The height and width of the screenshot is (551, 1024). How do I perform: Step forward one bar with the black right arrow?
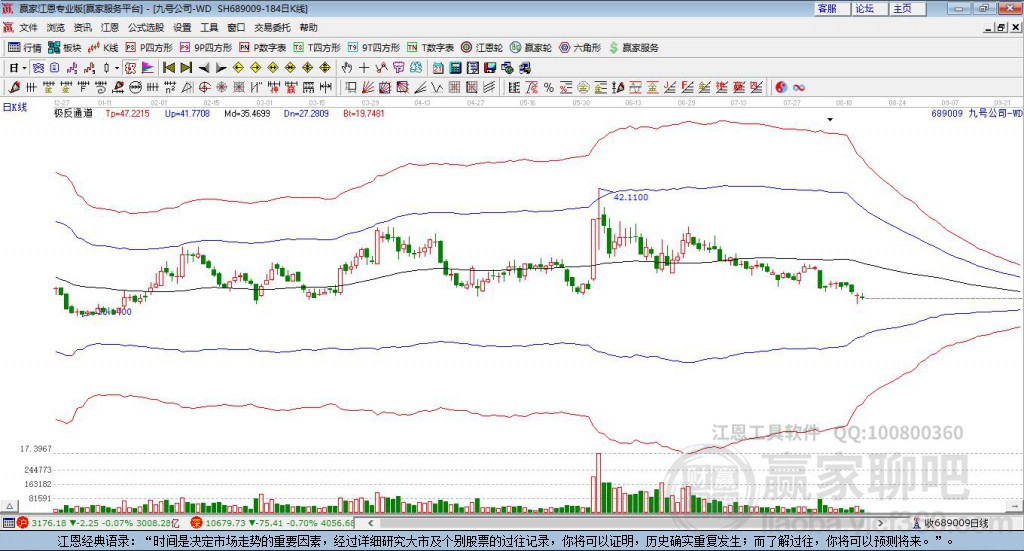tap(221, 68)
